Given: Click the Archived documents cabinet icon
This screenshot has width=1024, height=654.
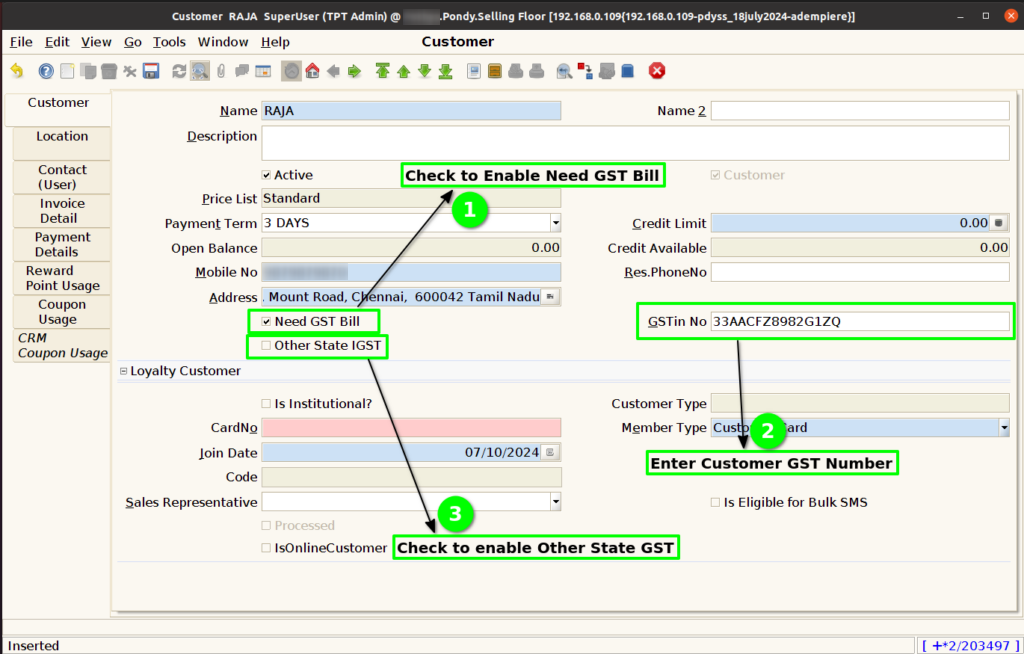Looking at the screenshot, I should (495, 71).
